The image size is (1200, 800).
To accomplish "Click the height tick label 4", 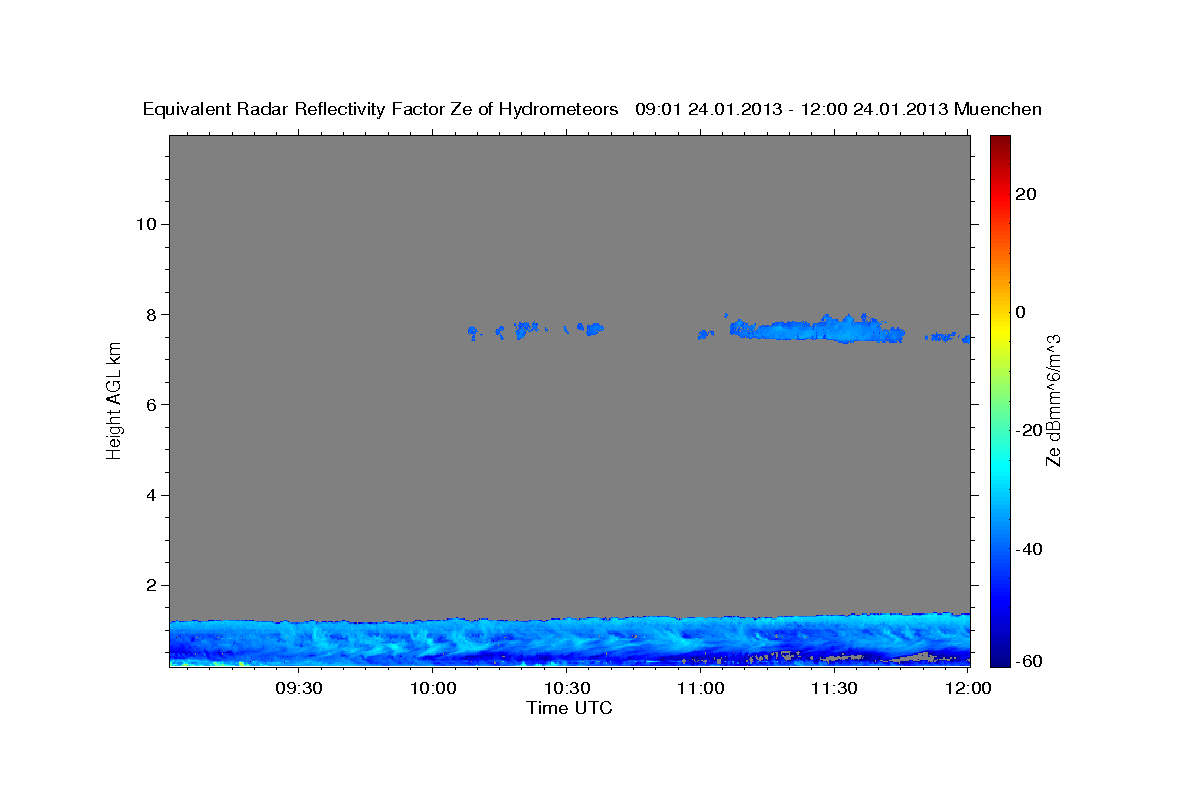I will point(151,495).
